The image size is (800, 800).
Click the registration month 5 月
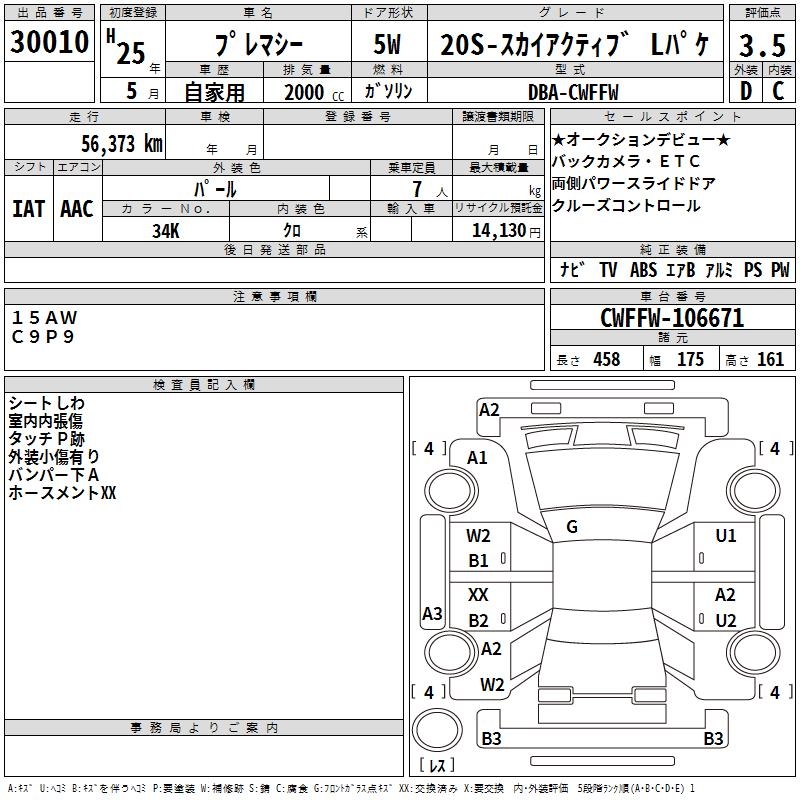pyautogui.click(x=142, y=91)
